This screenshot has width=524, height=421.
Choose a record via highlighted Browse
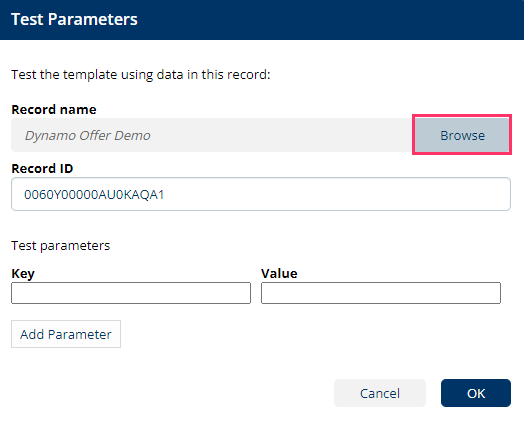462,135
